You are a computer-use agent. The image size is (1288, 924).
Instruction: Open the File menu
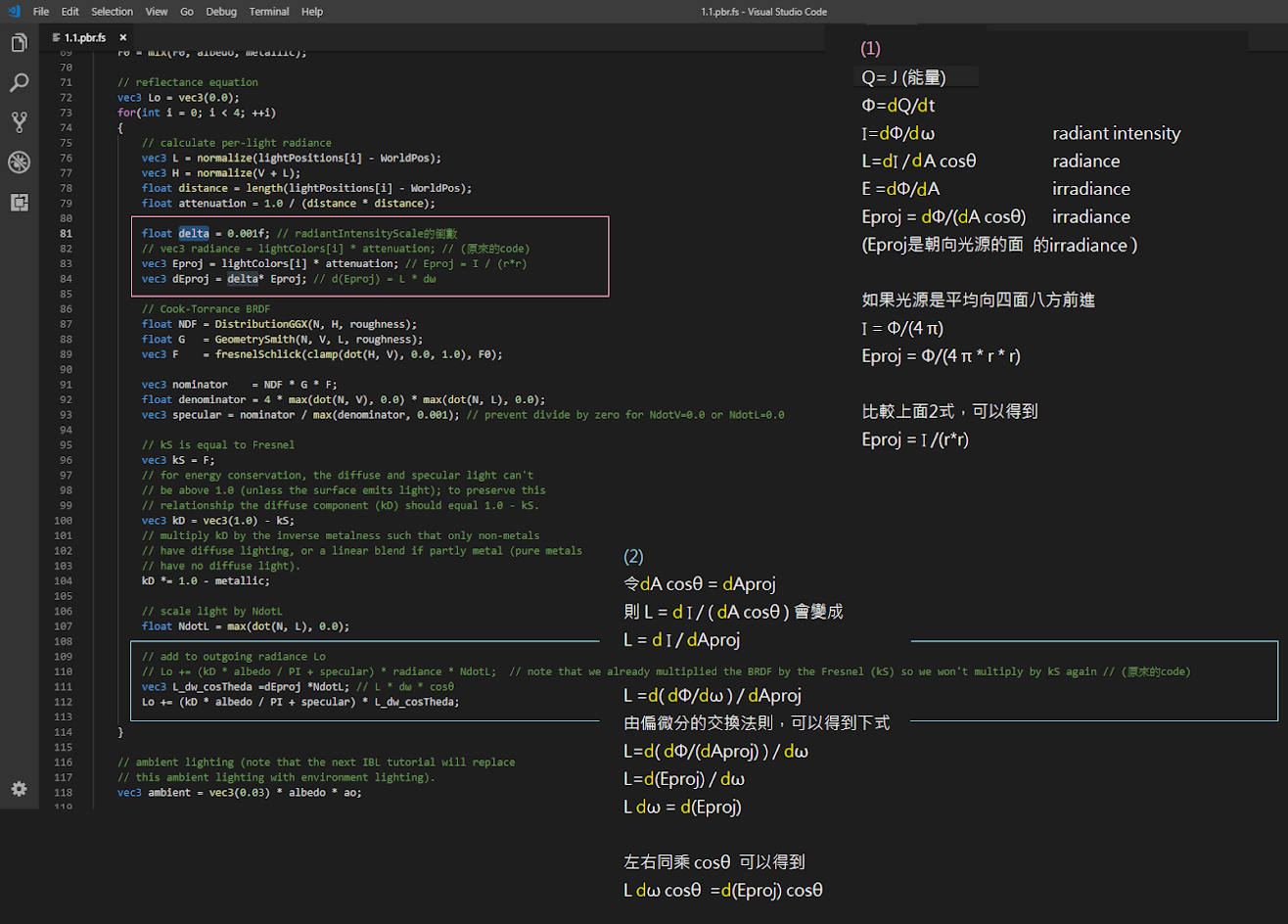point(41,12)
